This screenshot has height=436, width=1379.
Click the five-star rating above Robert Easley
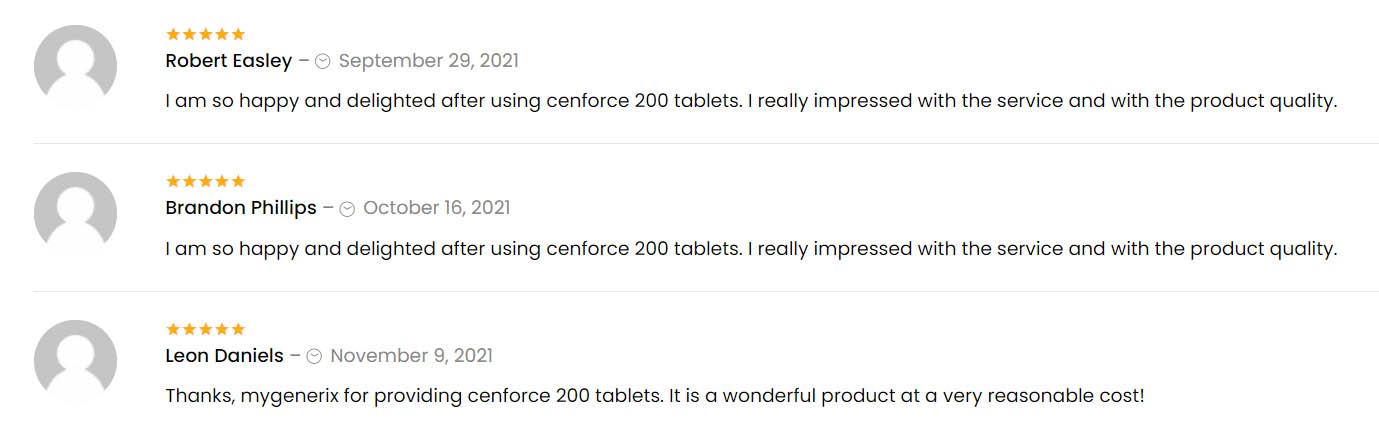(x=205, y=34)
